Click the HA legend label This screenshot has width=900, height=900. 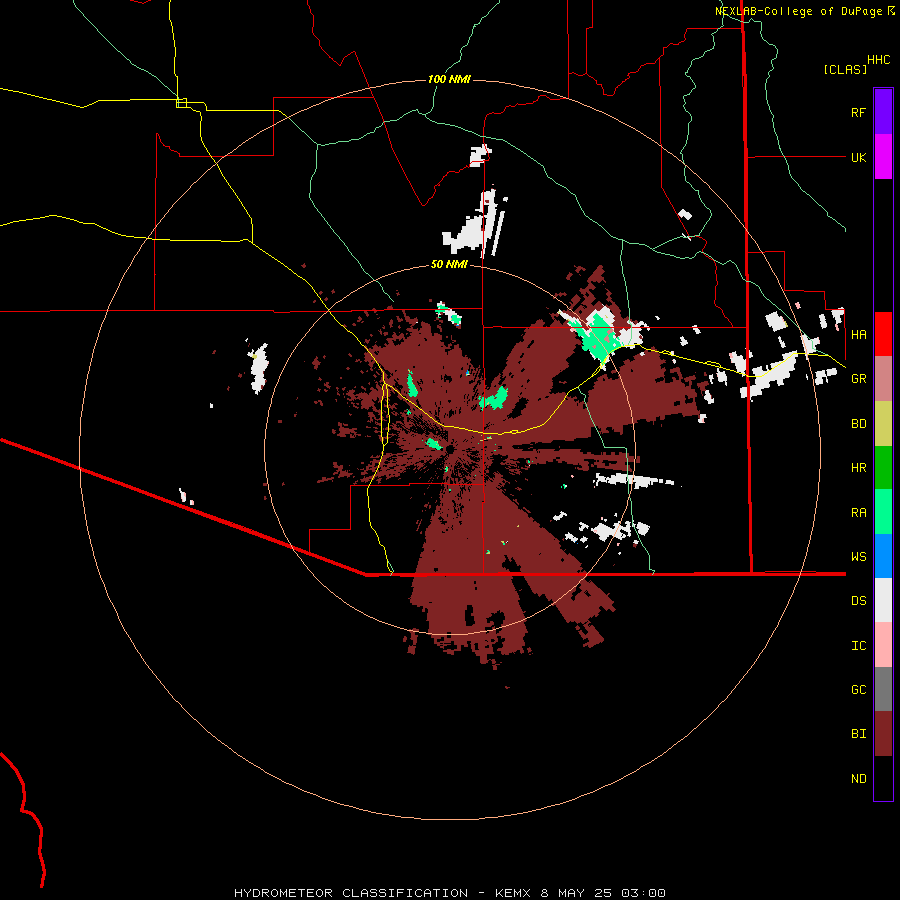[x=858, y=334]
